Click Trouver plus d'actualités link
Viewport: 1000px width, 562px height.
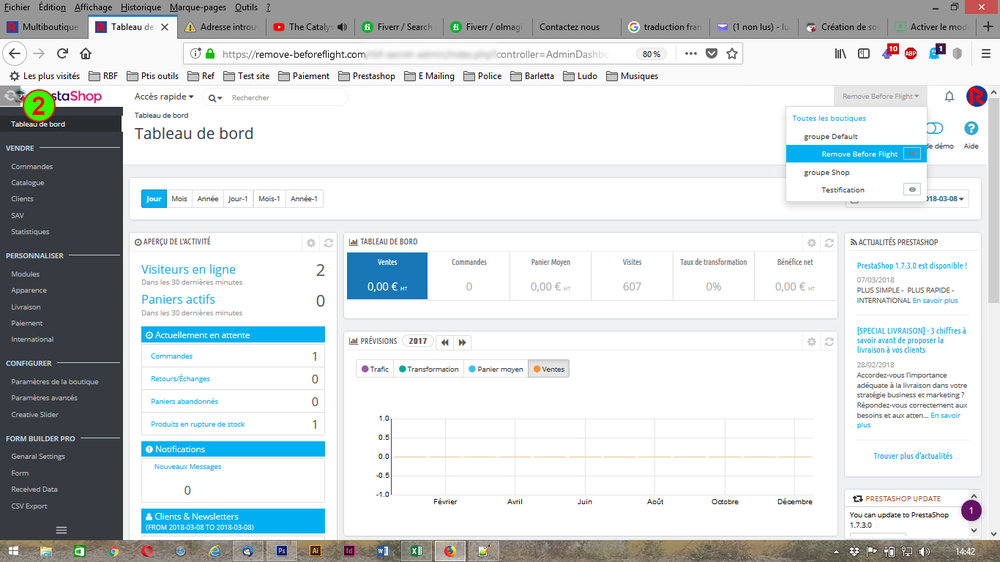pos(912,456)
